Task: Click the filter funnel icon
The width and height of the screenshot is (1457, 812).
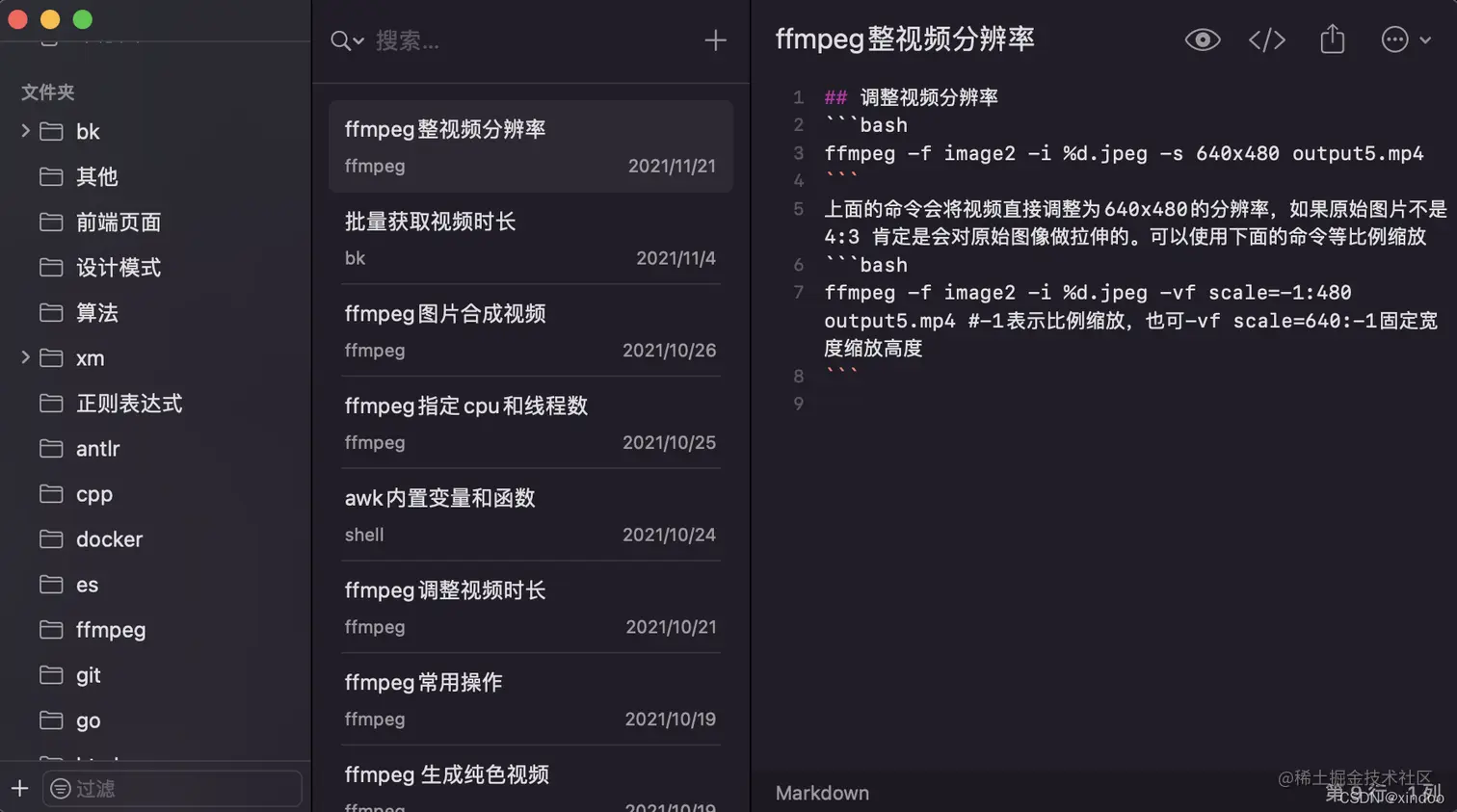Action: (61, 790)
